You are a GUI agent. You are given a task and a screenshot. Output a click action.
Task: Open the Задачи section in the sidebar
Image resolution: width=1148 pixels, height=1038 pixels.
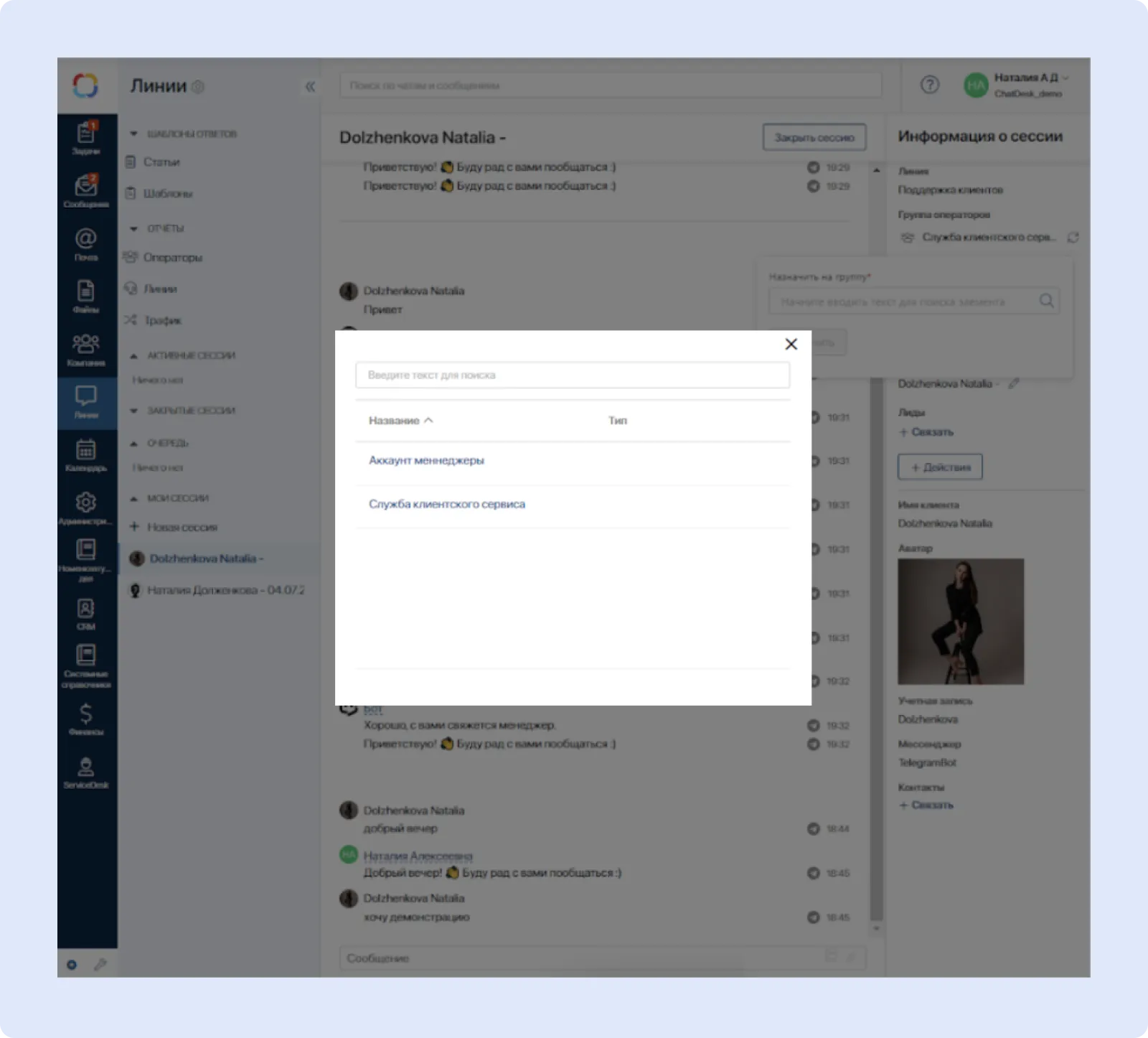[x=85, y=138]
